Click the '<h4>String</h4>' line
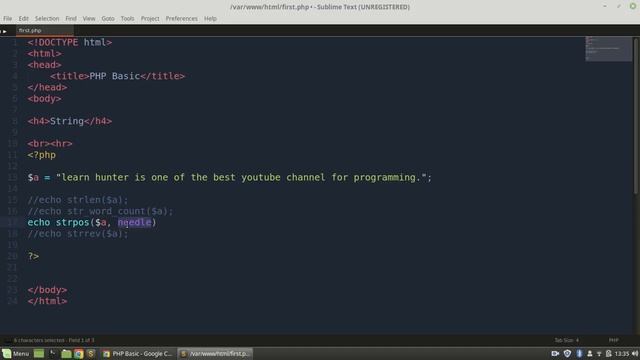 [x=70, y=121]
